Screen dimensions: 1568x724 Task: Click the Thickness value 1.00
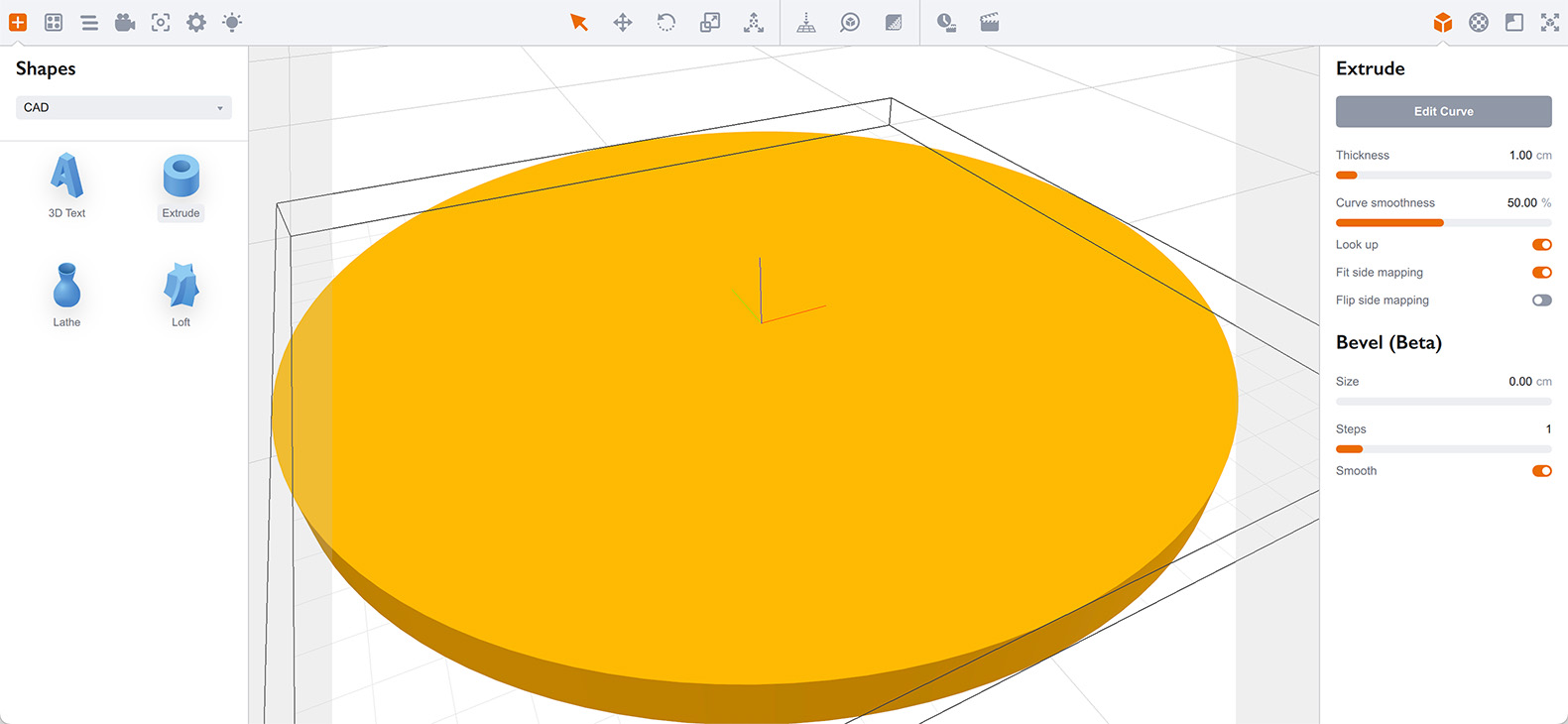(1520, 156)
